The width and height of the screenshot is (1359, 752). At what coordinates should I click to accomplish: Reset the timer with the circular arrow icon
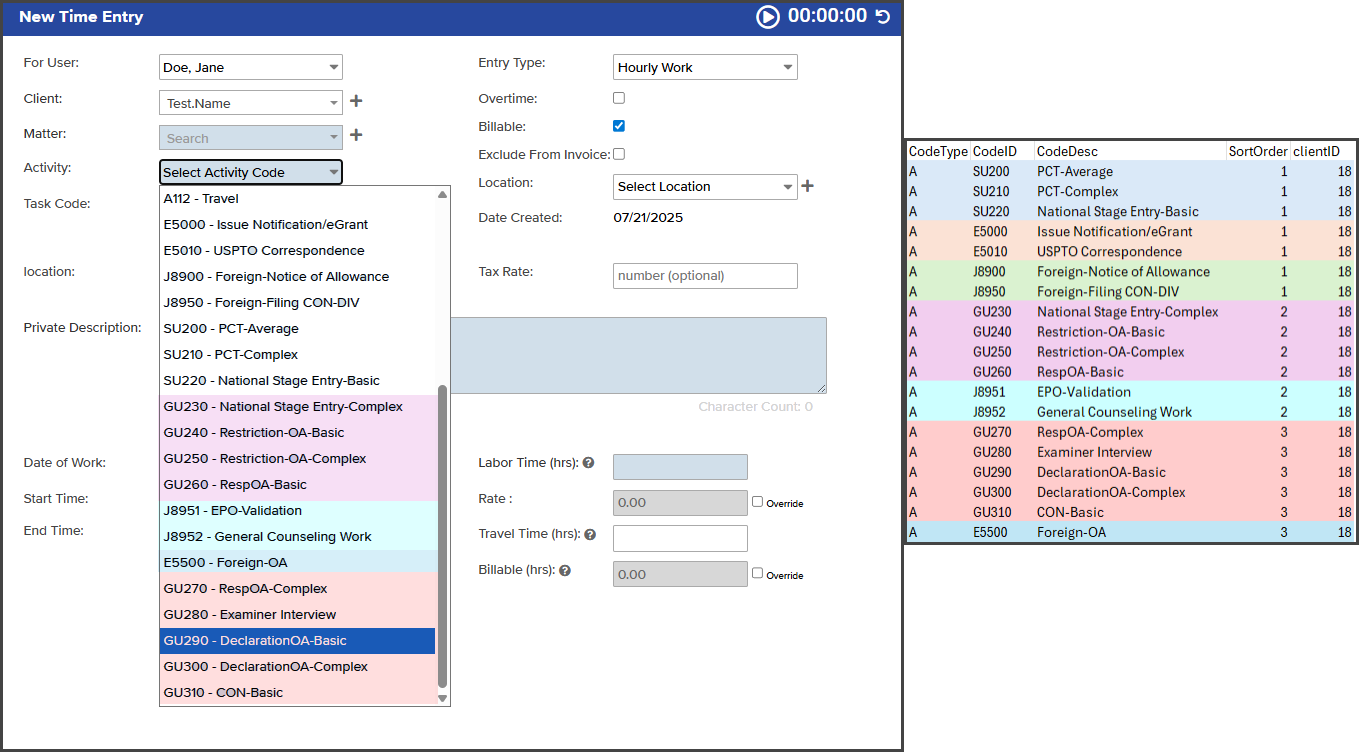[882, 16]
